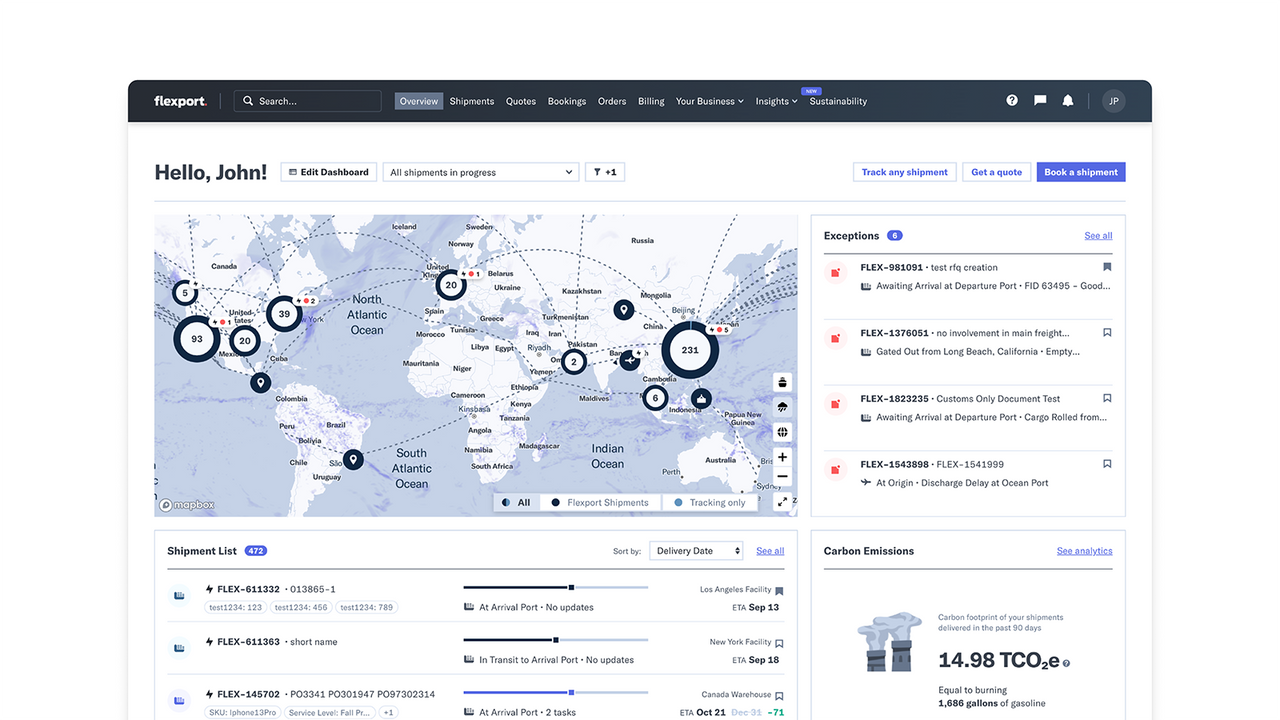Toggle bookmark on shipment FLEX-145702
The height and width of the screenshot is (720, 1280).
tap(779, 696)
